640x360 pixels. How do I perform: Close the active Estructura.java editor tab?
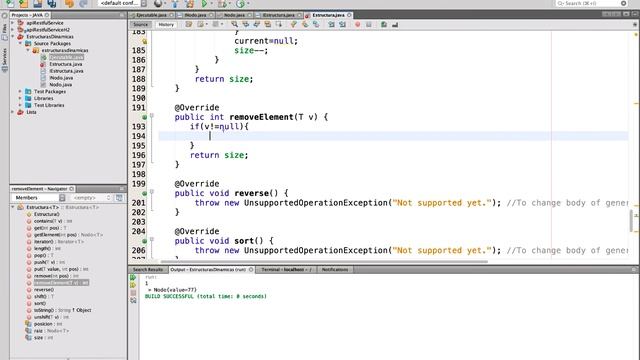point(349,15)
